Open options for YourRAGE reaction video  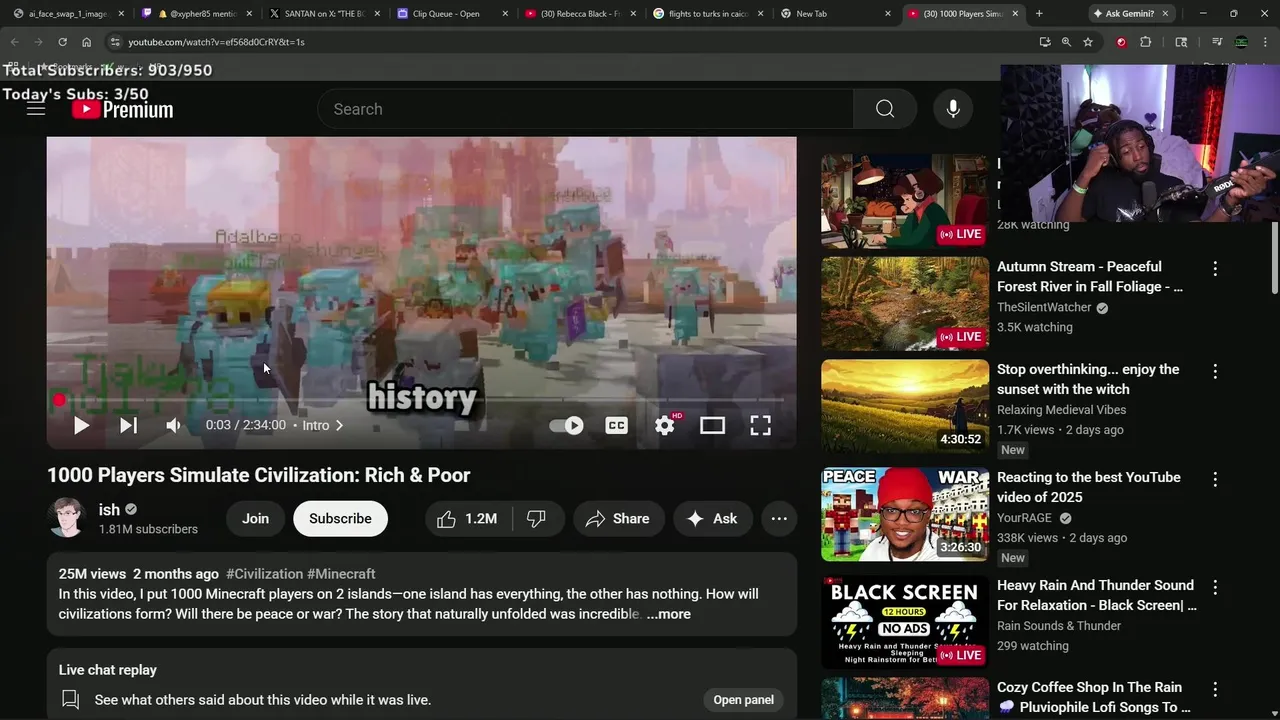1215,479
